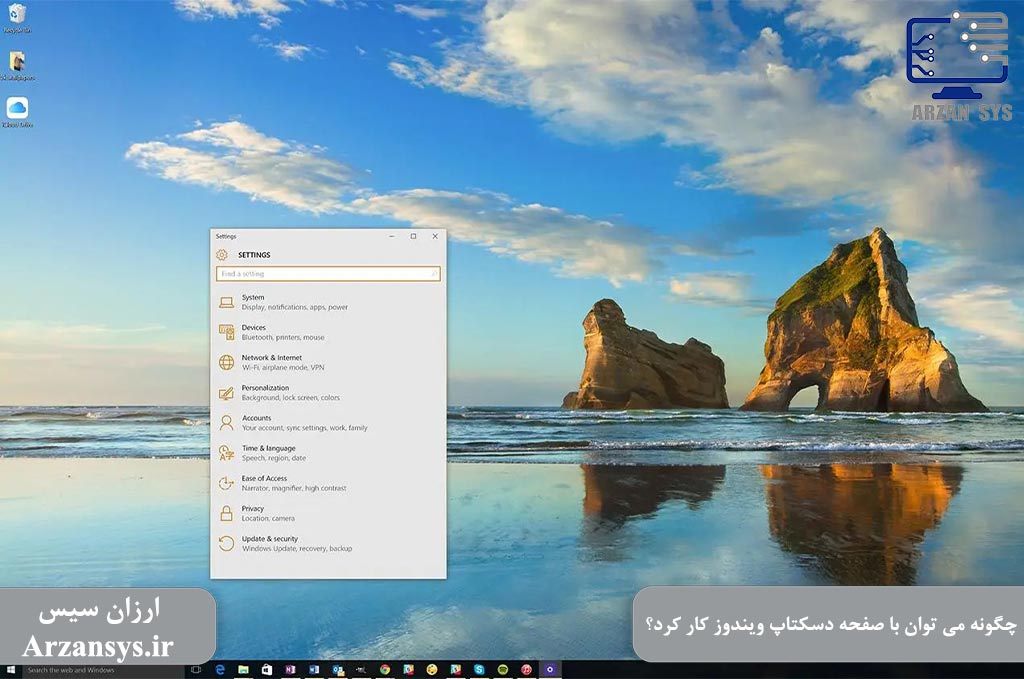The height and width of the screenshot is (679, 1024).
Task: Open the Windows Start button
Action: tap(10, 670)
